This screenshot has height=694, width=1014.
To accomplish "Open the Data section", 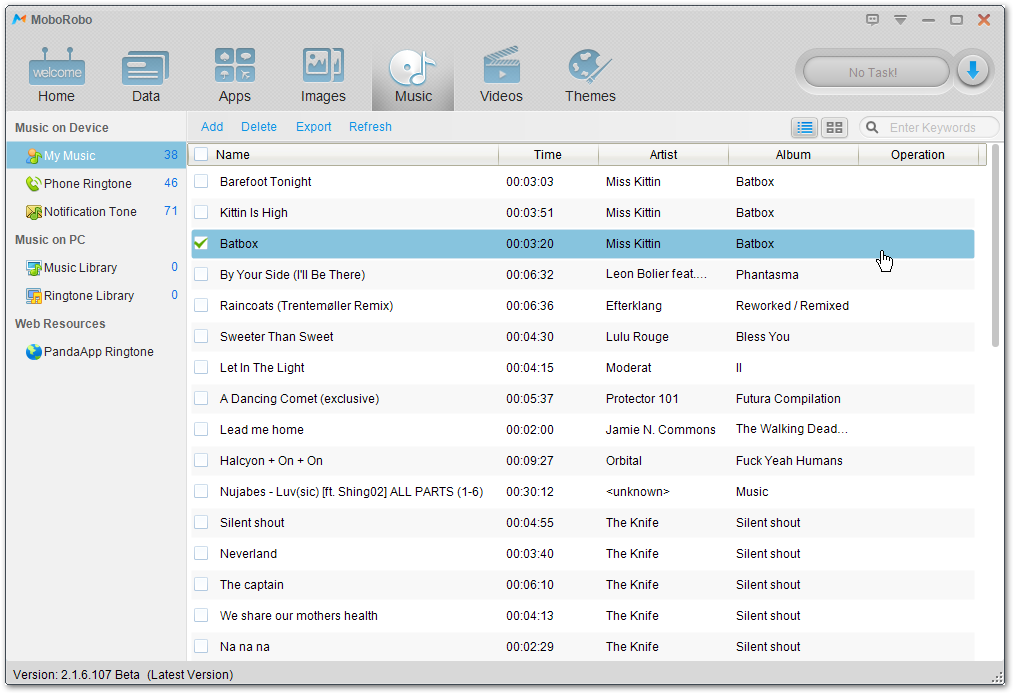I will 146,76.
